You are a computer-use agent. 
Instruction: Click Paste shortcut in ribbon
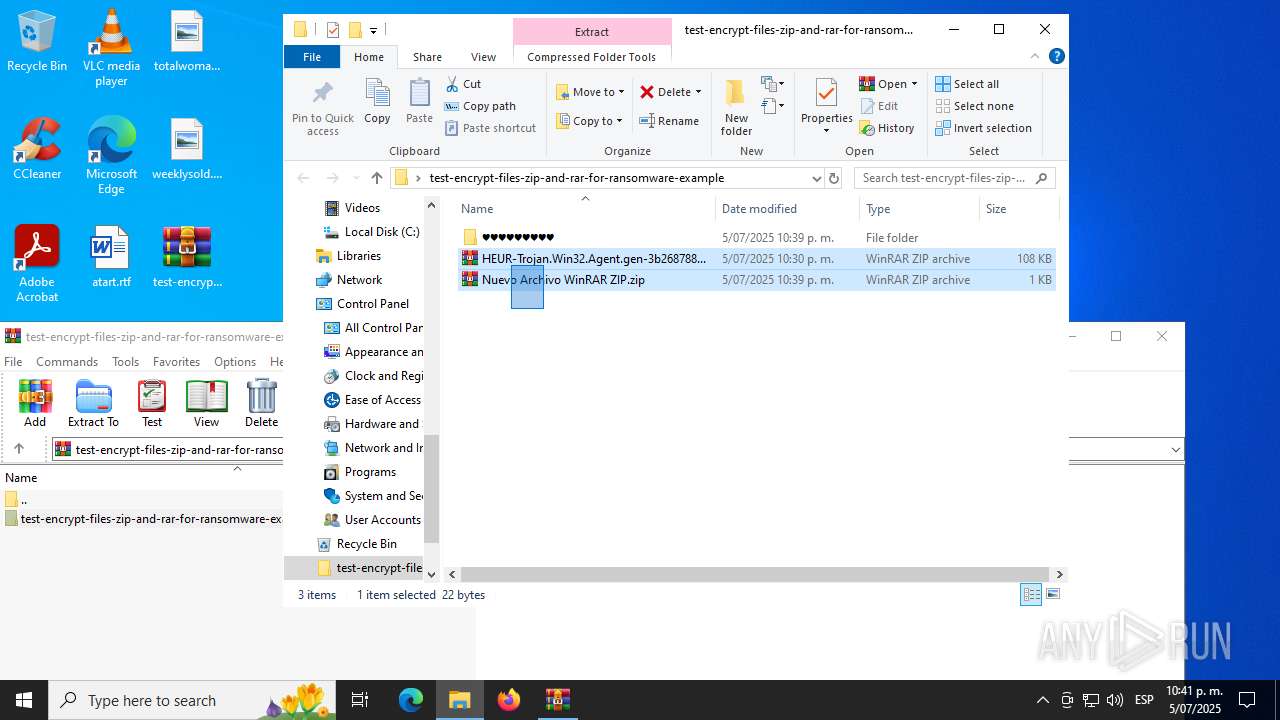tap(491, 128)
